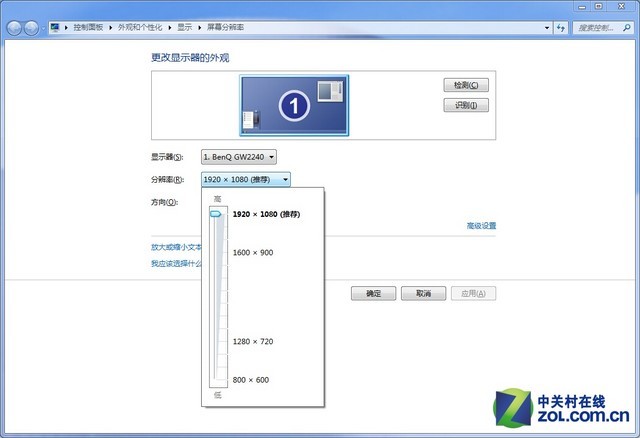Select the monitor 1 display thumbnail
Image resolution: width=640 pixels, height=438 pixels.
pos(293,105)
